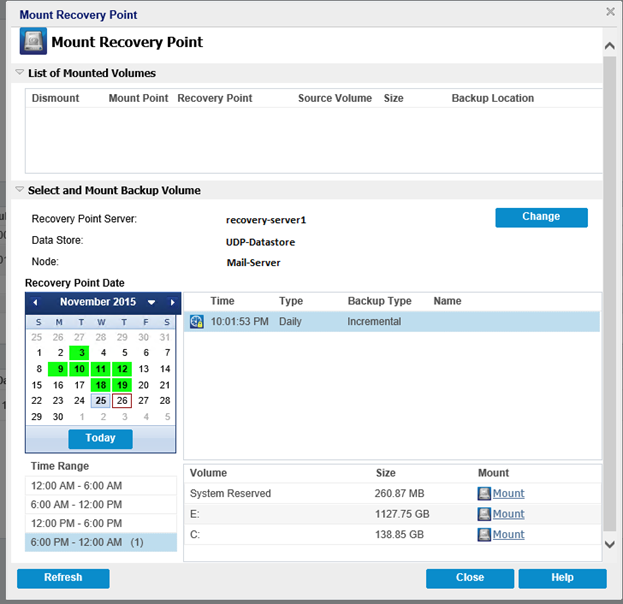
Task: Click the scroll down arrow on dialog scrollbar
Action: pos(609,544)
